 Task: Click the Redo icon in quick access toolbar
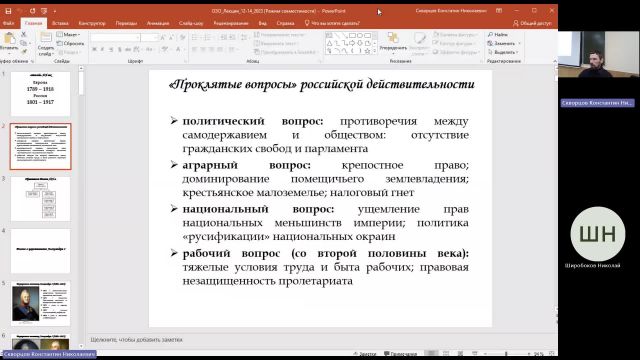click(32, 11)
